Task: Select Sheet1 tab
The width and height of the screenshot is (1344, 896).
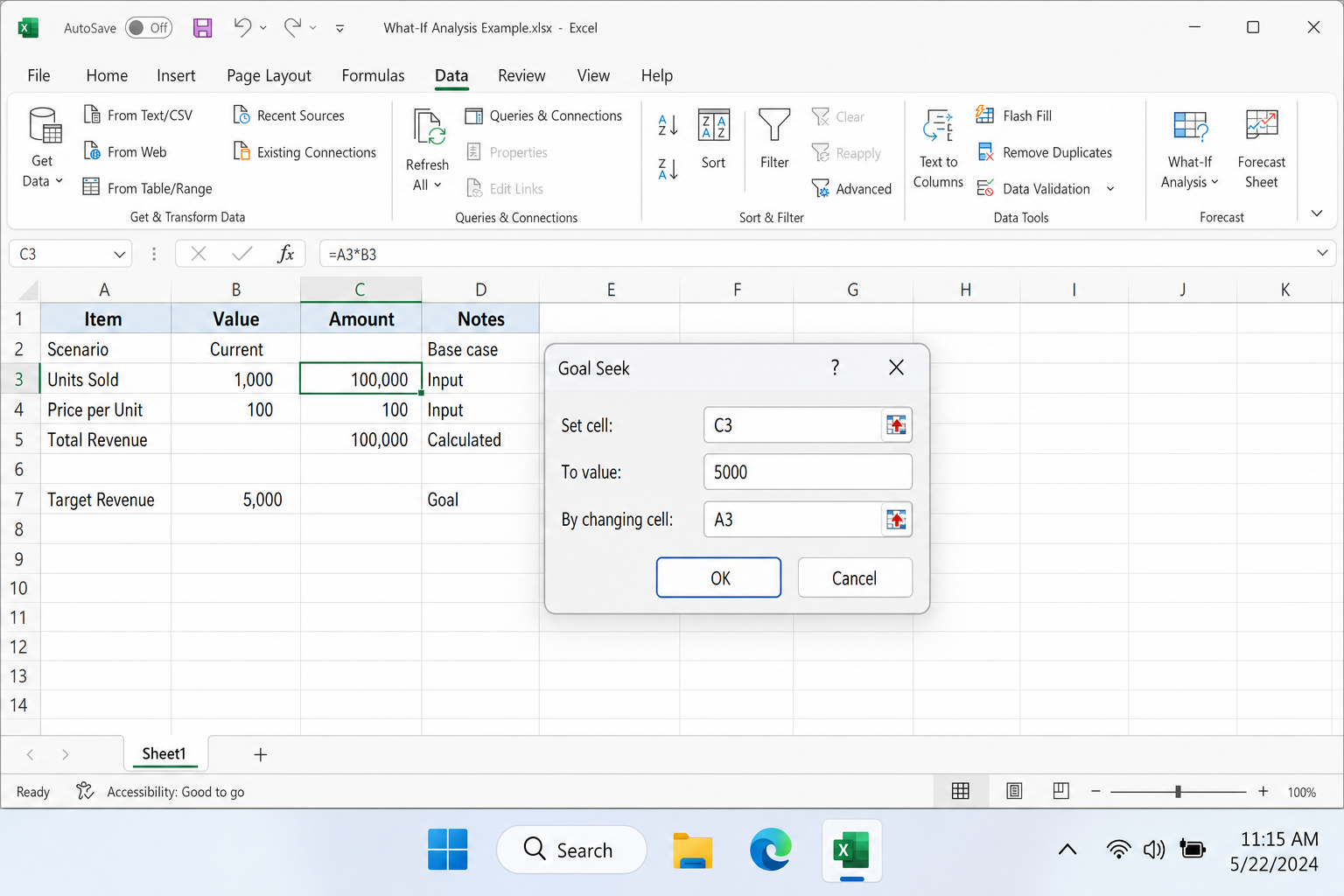Action: click(164, 753)
